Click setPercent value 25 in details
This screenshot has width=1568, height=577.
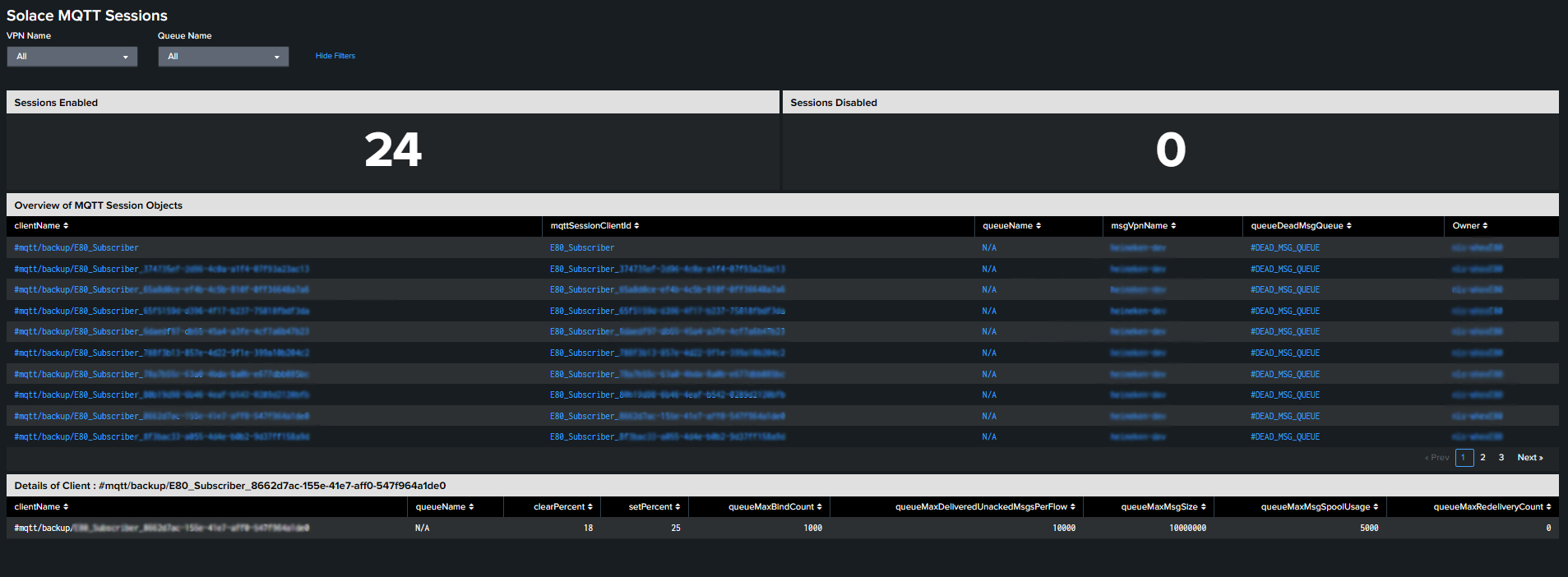point(675,529)
